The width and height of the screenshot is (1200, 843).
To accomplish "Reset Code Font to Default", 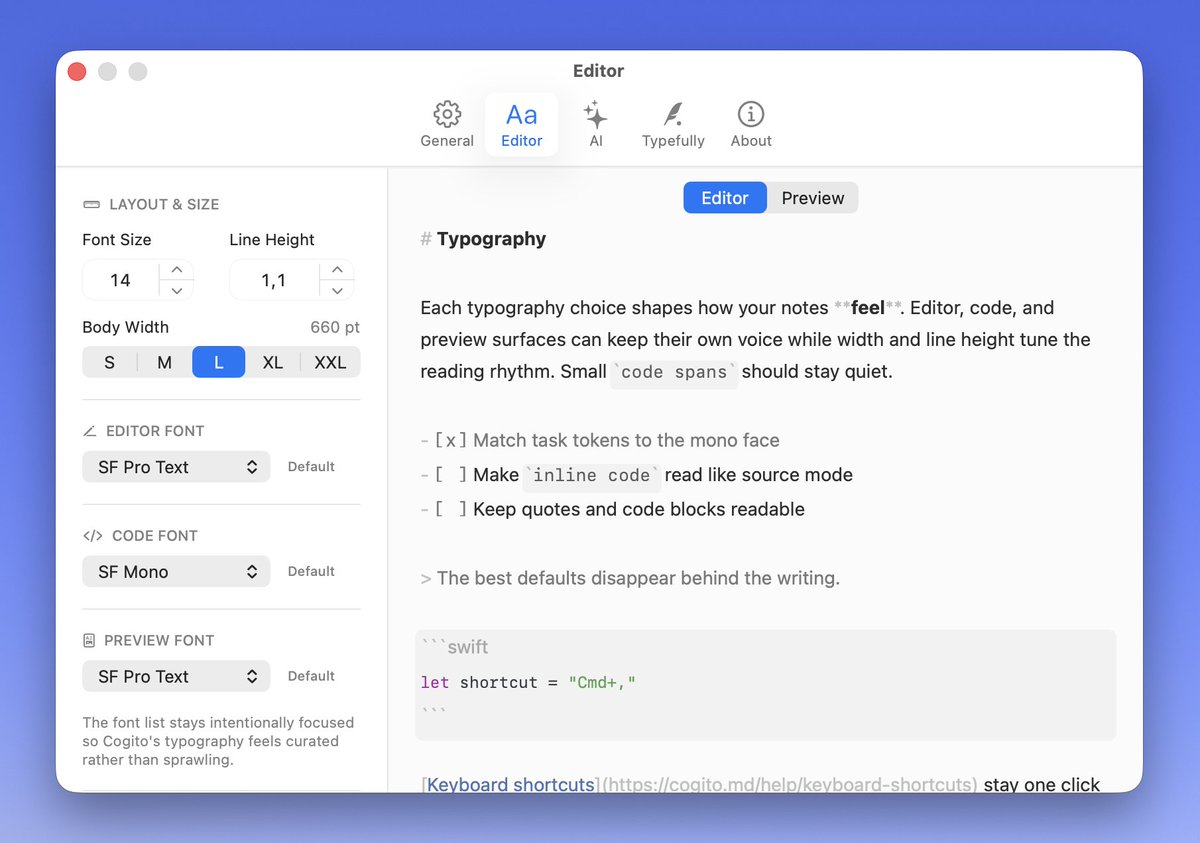I will (x=311, y=572).
